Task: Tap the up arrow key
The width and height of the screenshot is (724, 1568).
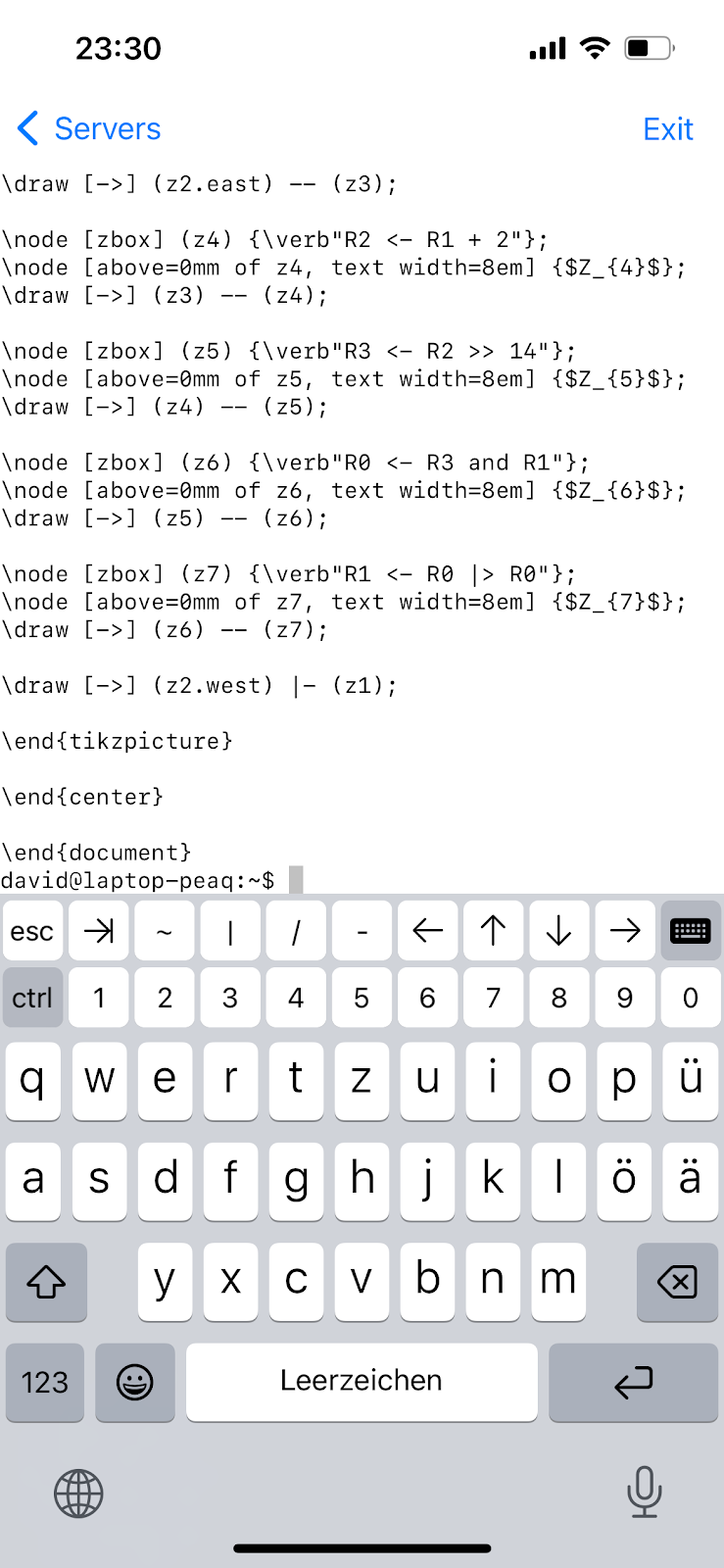Action: 493,930
